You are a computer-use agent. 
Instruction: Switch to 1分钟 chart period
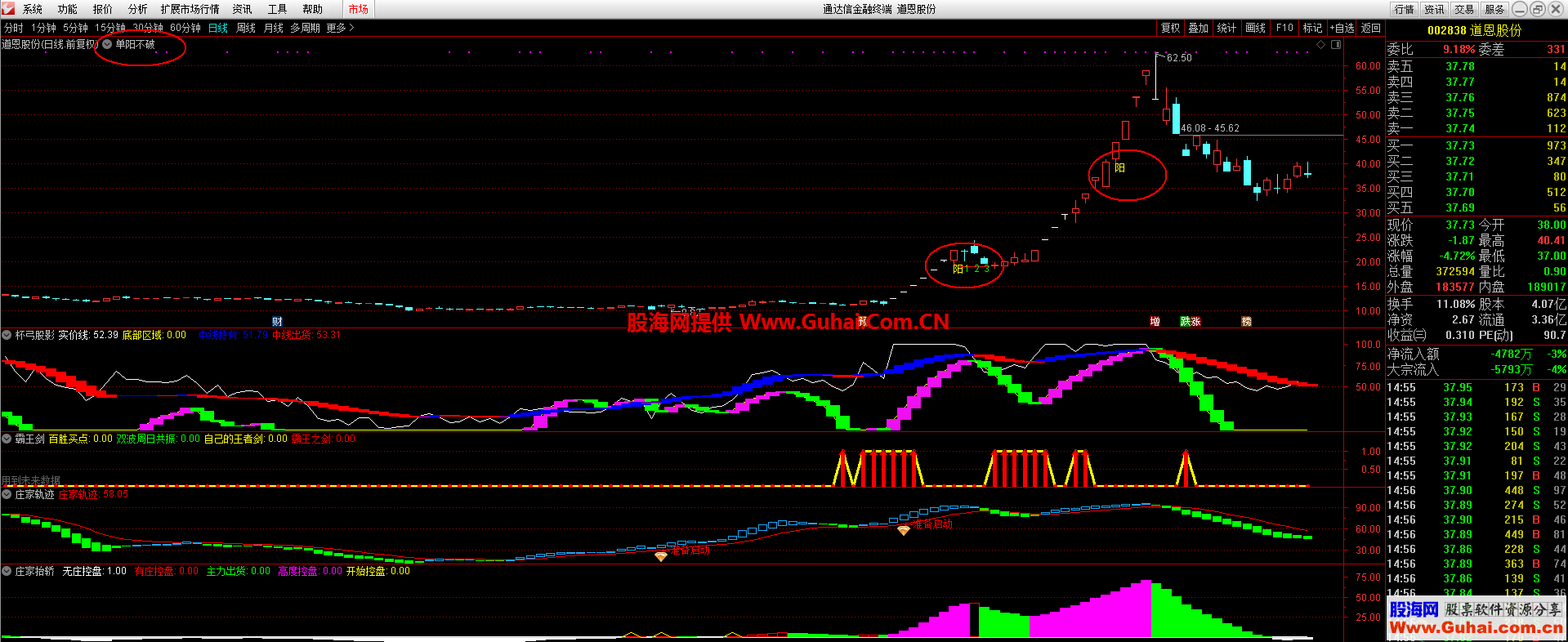click(44, 28)
